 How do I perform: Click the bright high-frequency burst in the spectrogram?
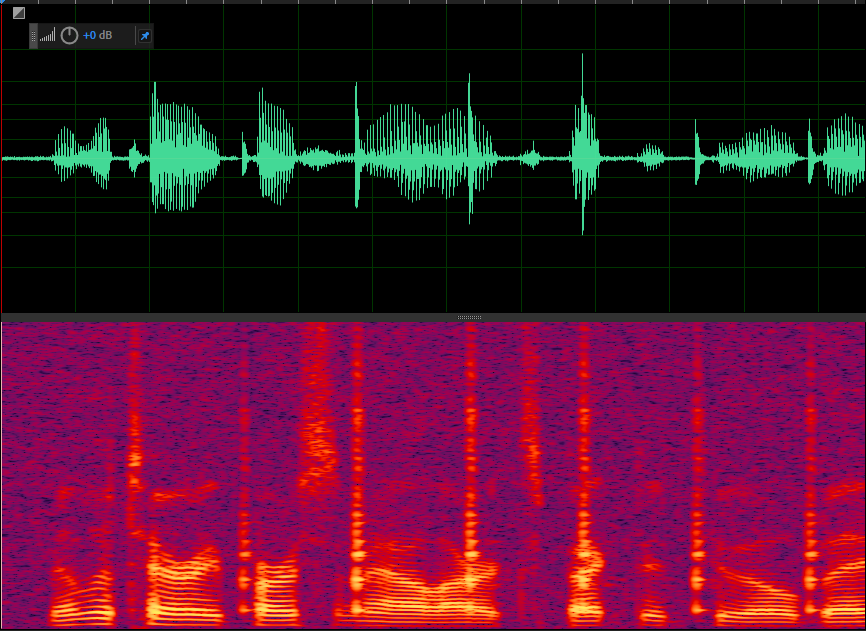coord(320,440)
